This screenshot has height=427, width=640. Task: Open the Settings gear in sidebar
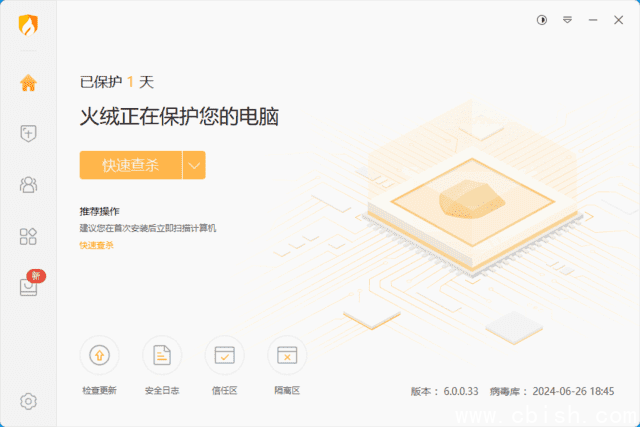tap(28, 401)
